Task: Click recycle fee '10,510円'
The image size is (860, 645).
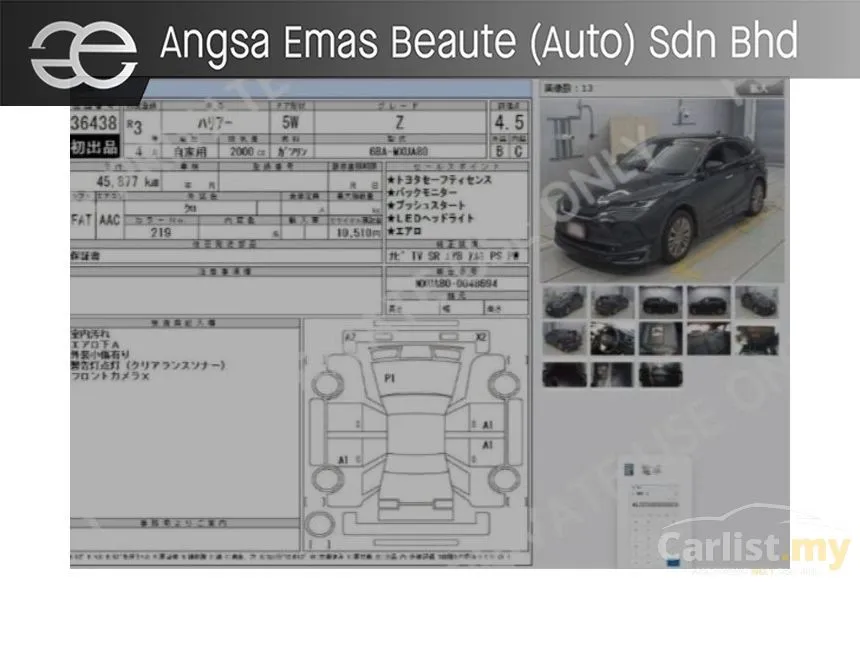Action: click(358, 233)
